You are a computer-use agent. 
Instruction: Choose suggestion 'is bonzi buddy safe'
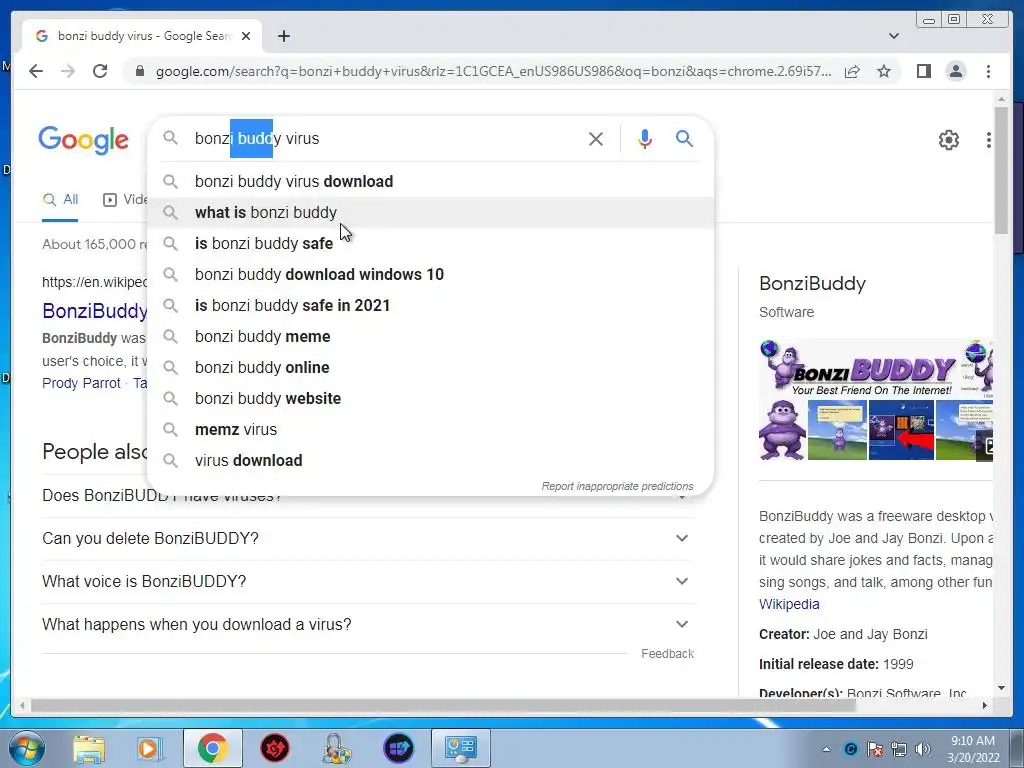(431, 244)
